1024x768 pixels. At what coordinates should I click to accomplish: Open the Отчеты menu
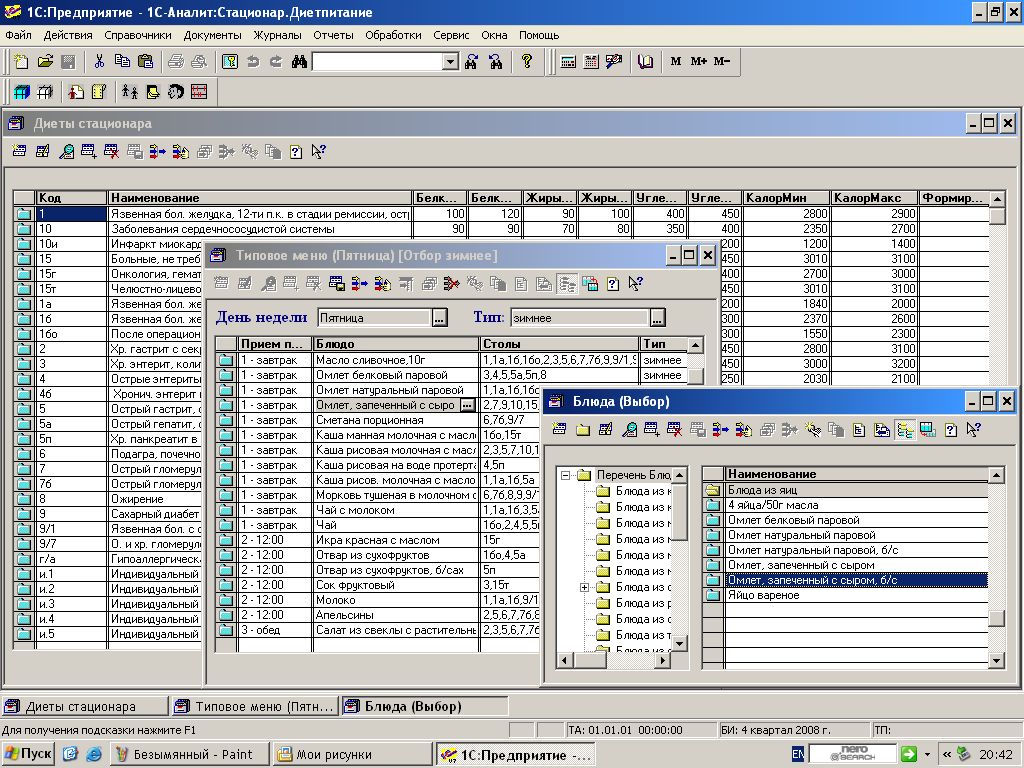pos(333,35)
